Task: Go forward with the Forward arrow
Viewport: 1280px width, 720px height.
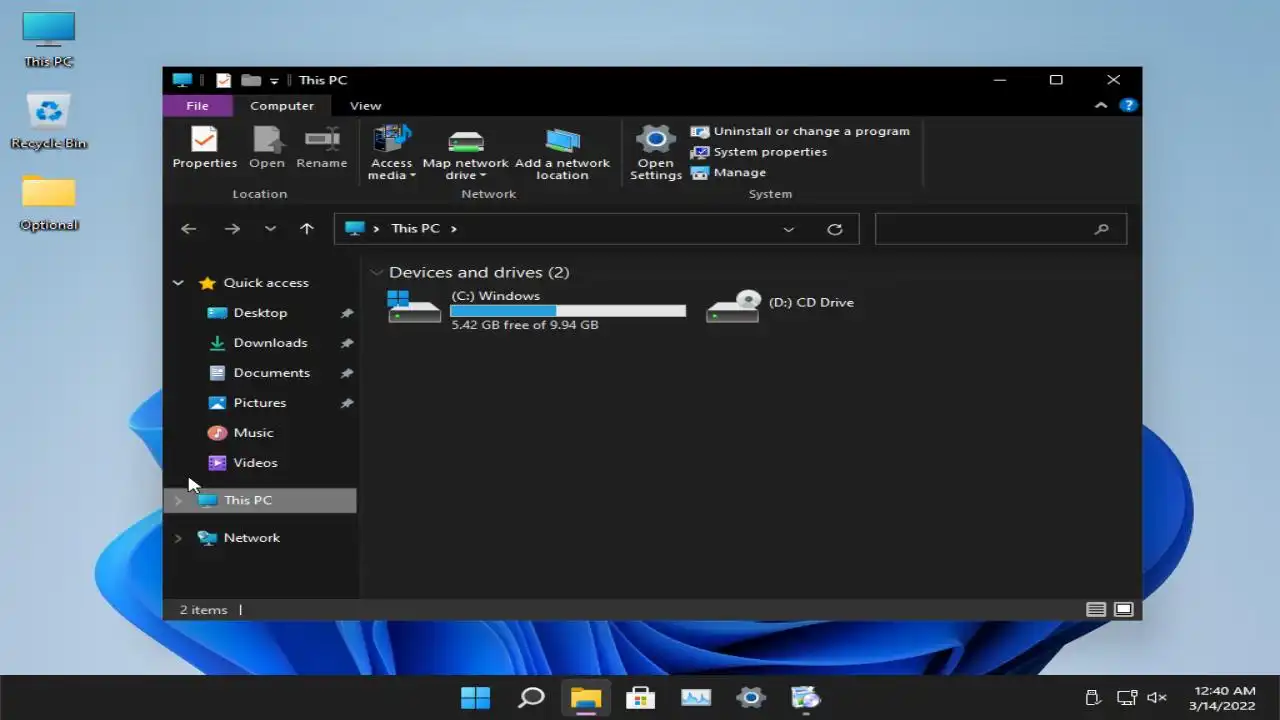Action: click(x=232, y=228)
